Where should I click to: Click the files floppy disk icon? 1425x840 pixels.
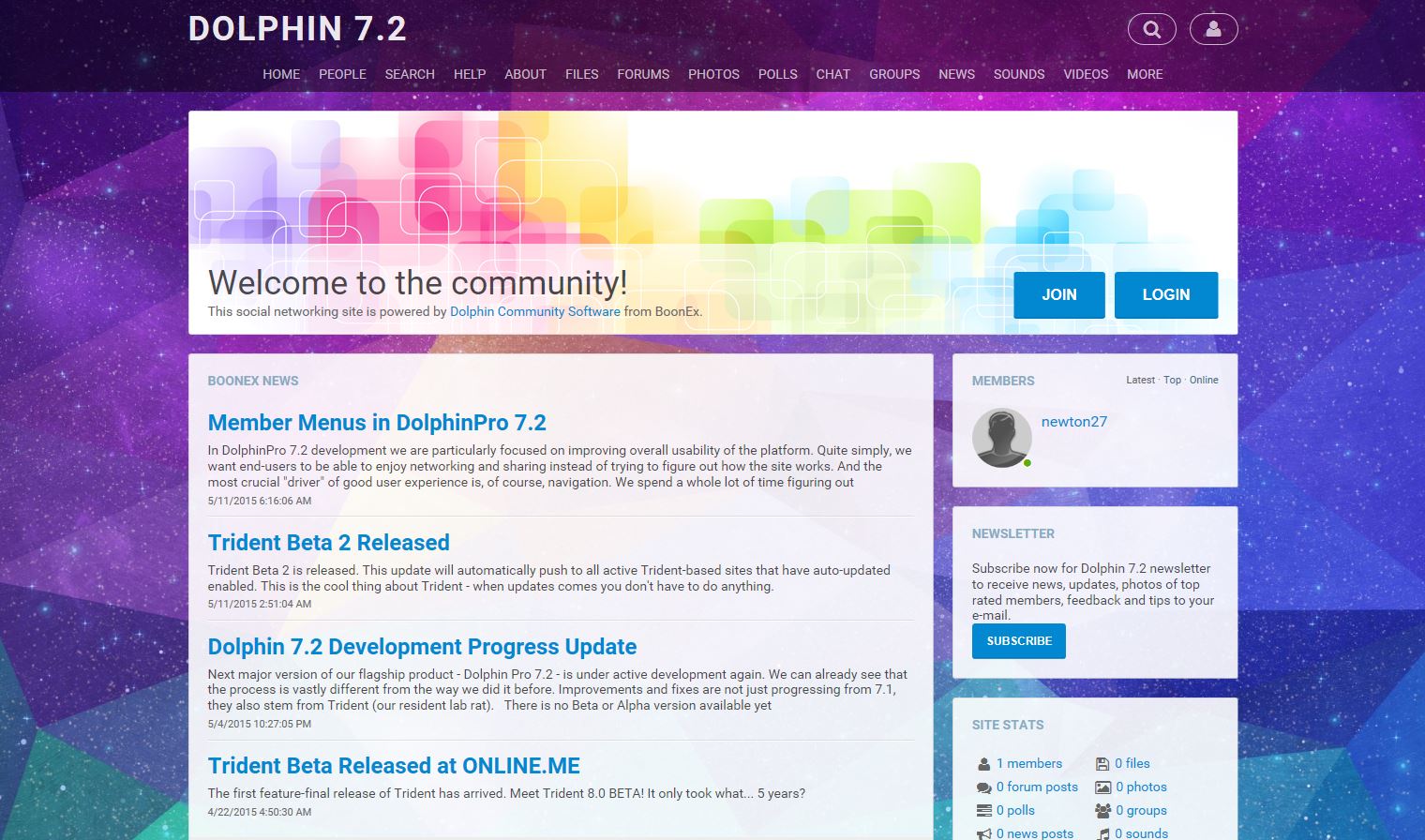[1102, 764]
